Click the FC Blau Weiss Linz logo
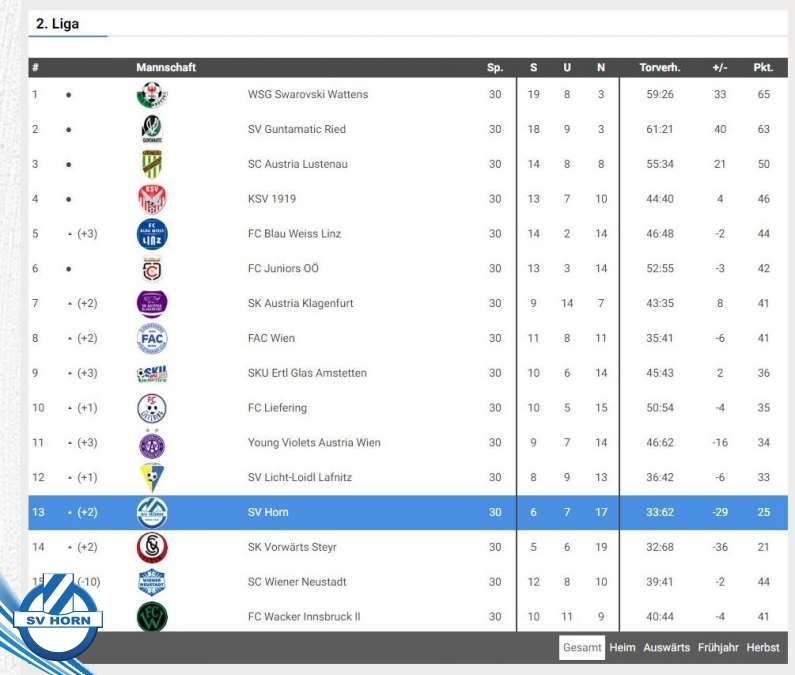Screen dimensions: 795x675 click(x=152, y=234)
